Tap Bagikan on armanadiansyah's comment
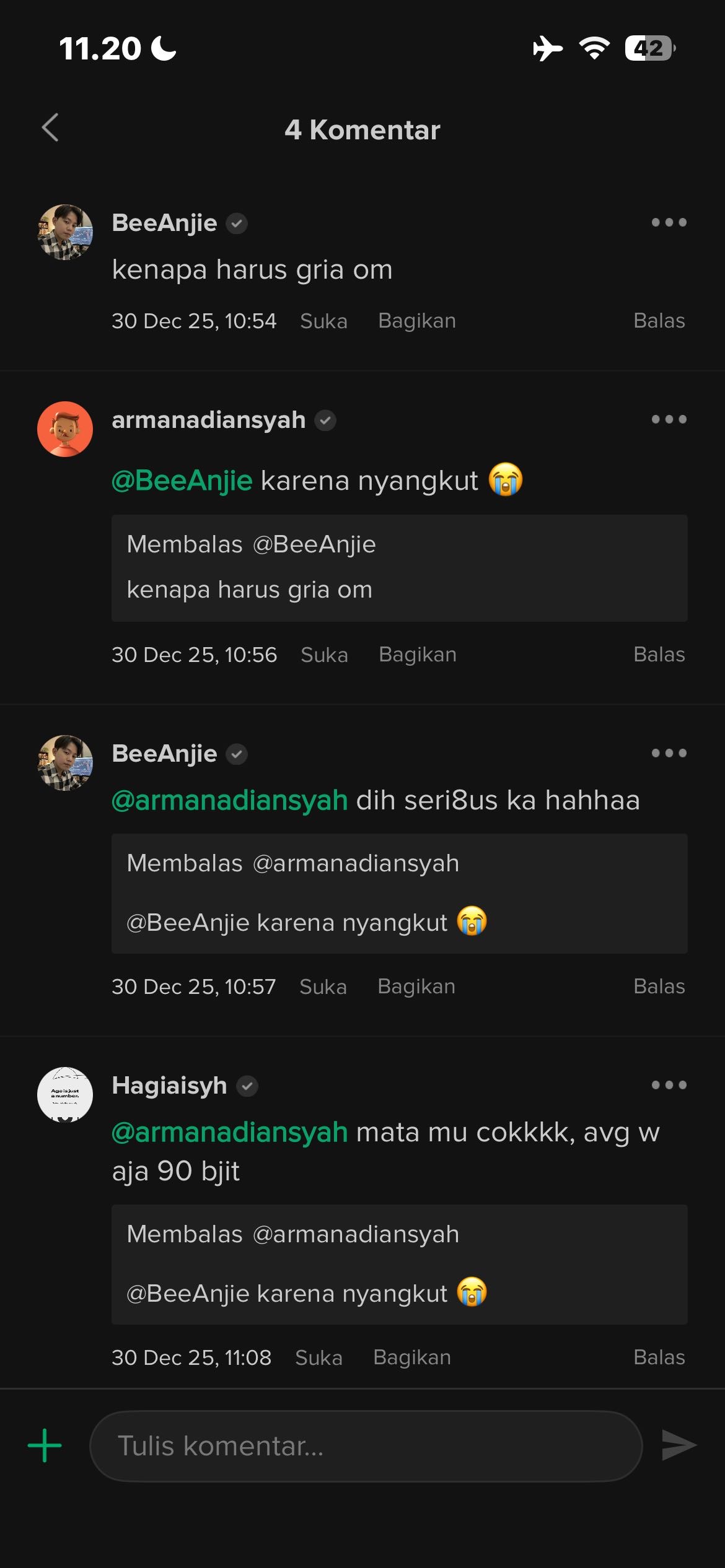This screenshot has width=725, height=1568. [x=418, y=655]
